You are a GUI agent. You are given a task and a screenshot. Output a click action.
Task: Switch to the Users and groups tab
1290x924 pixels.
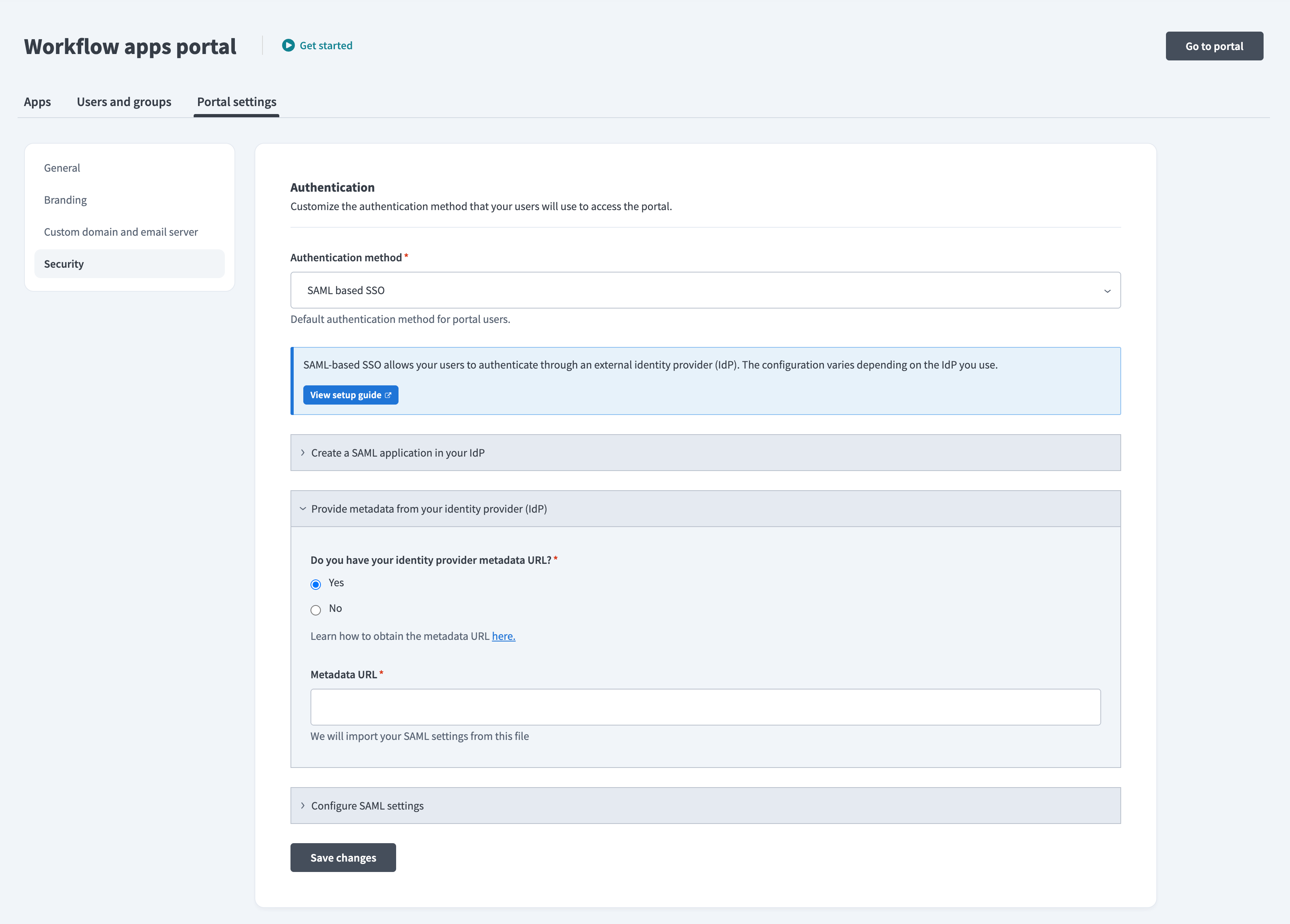[124, 102]
